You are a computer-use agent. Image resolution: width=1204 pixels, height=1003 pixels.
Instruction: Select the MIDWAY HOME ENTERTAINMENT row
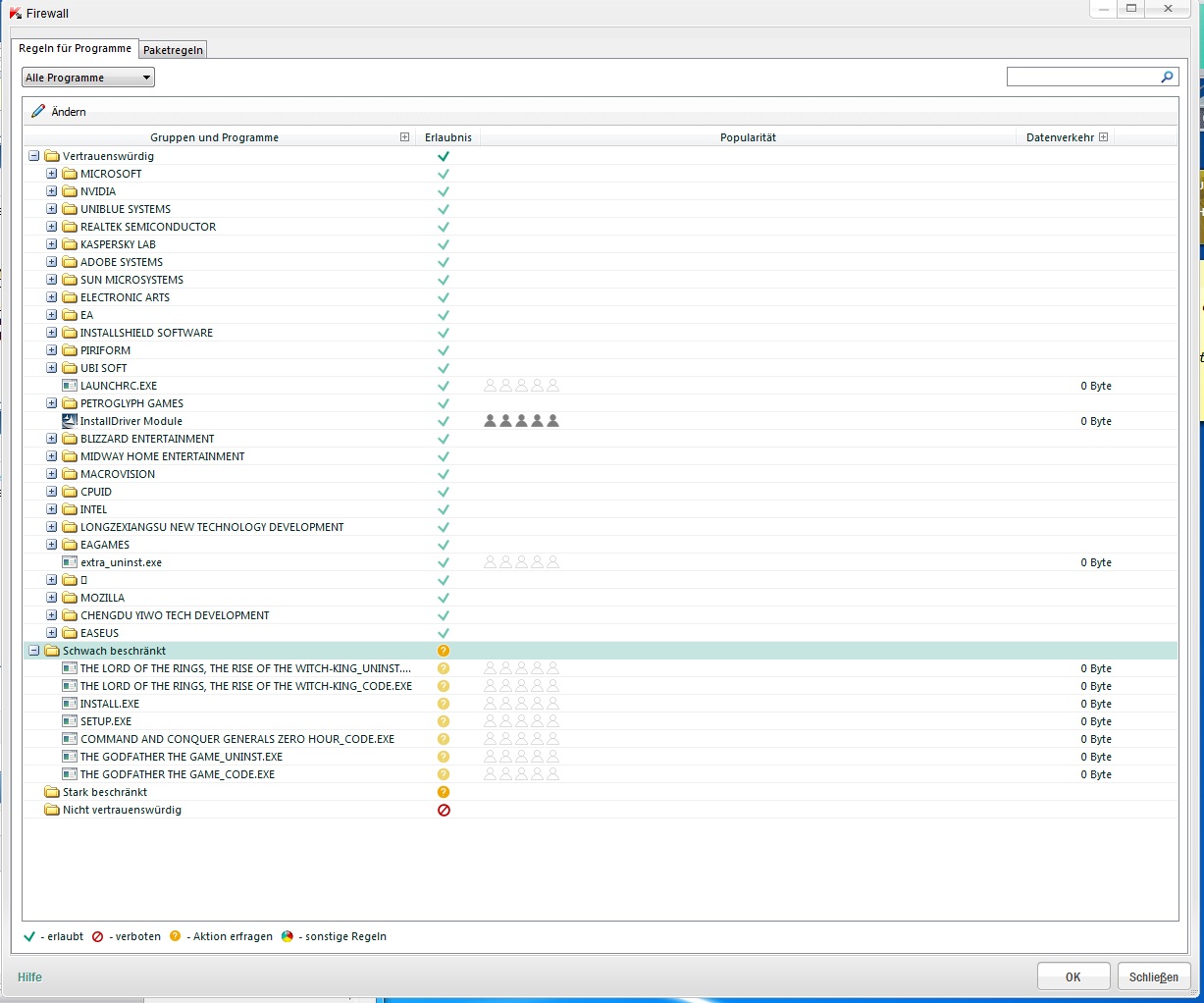pos(601,456)
